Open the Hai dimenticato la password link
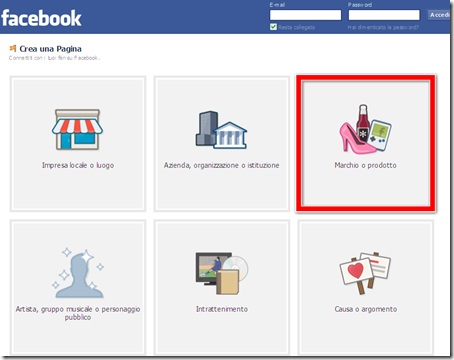This screenshot has width=454, height=360. pos(383,27)
